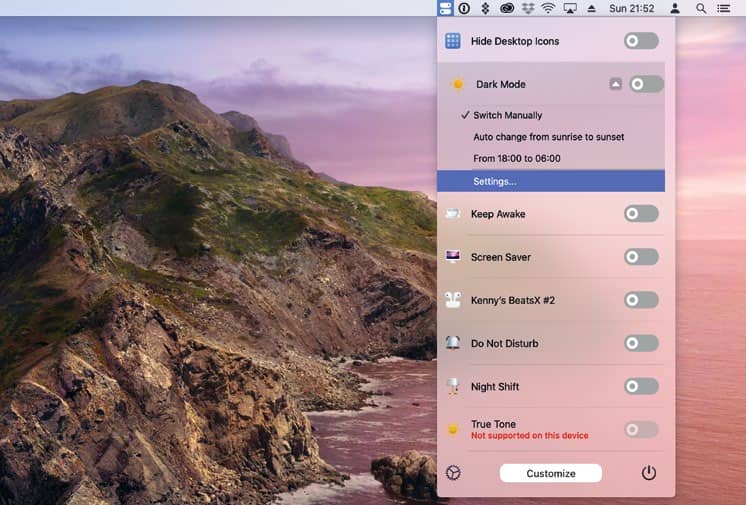Click the True Tone sun icon
Image resolution: width=746 pixels, height=505 pixels.
[x=452, y=429]
